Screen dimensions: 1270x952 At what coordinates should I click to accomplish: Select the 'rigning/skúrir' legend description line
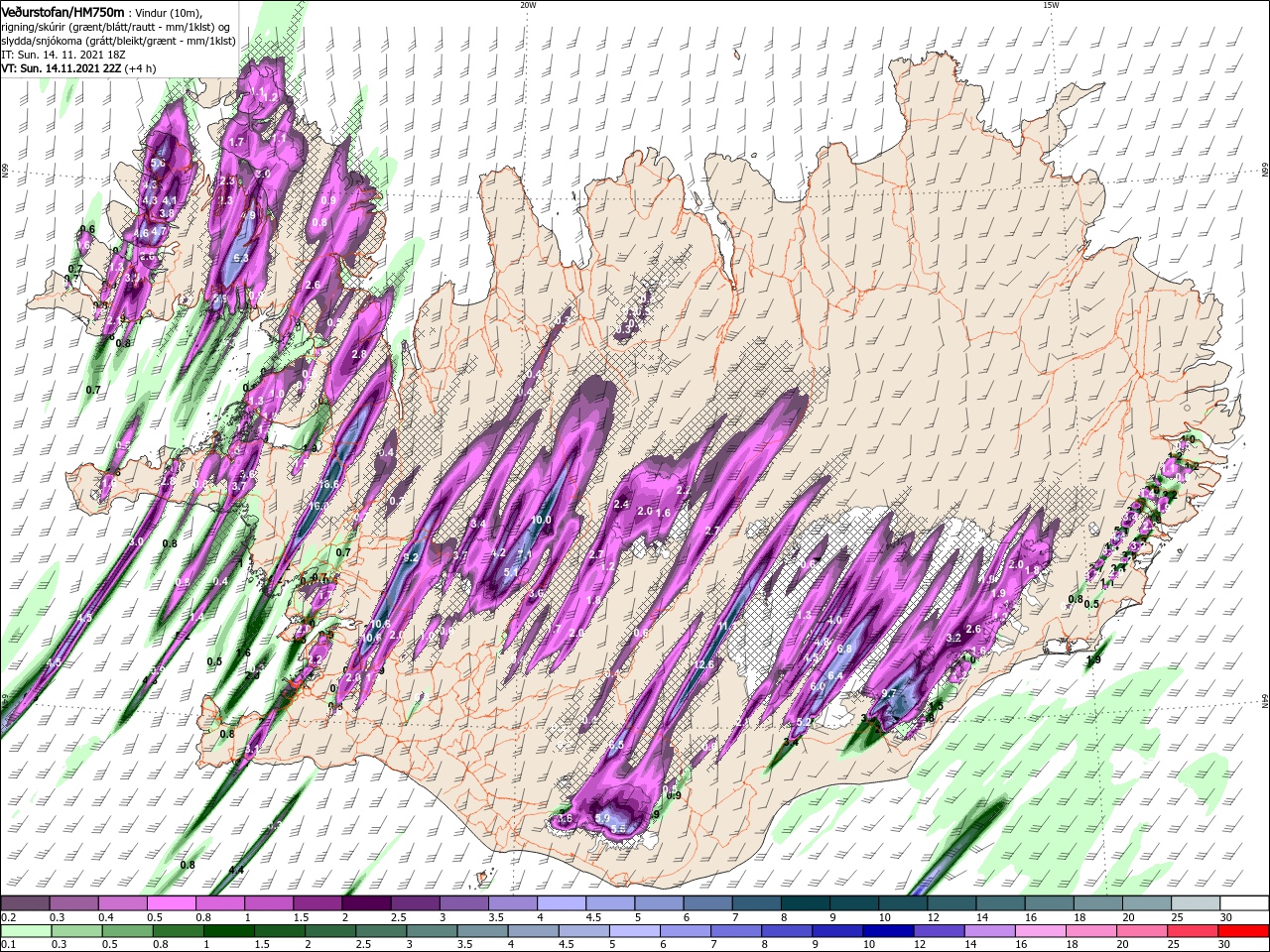pos(116,27)
